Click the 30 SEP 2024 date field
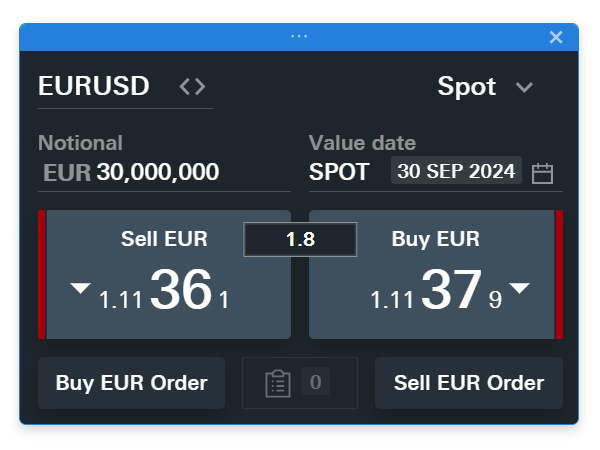 456,171
